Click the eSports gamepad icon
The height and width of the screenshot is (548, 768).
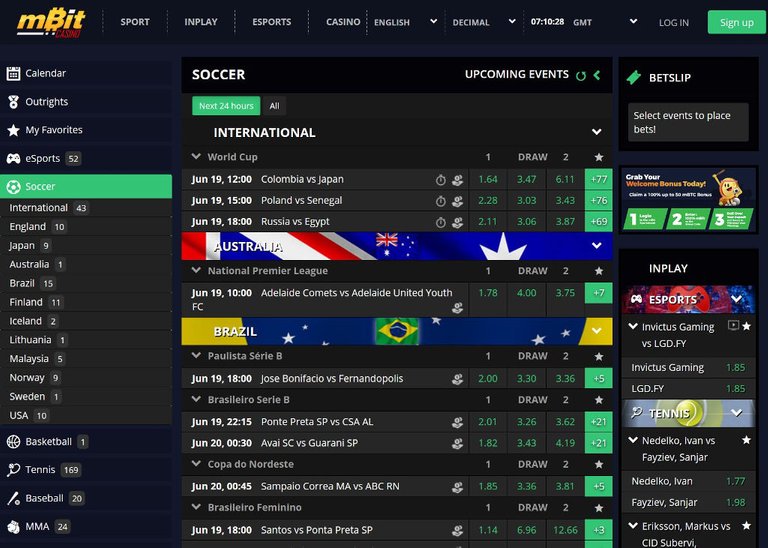coord(13,159)
